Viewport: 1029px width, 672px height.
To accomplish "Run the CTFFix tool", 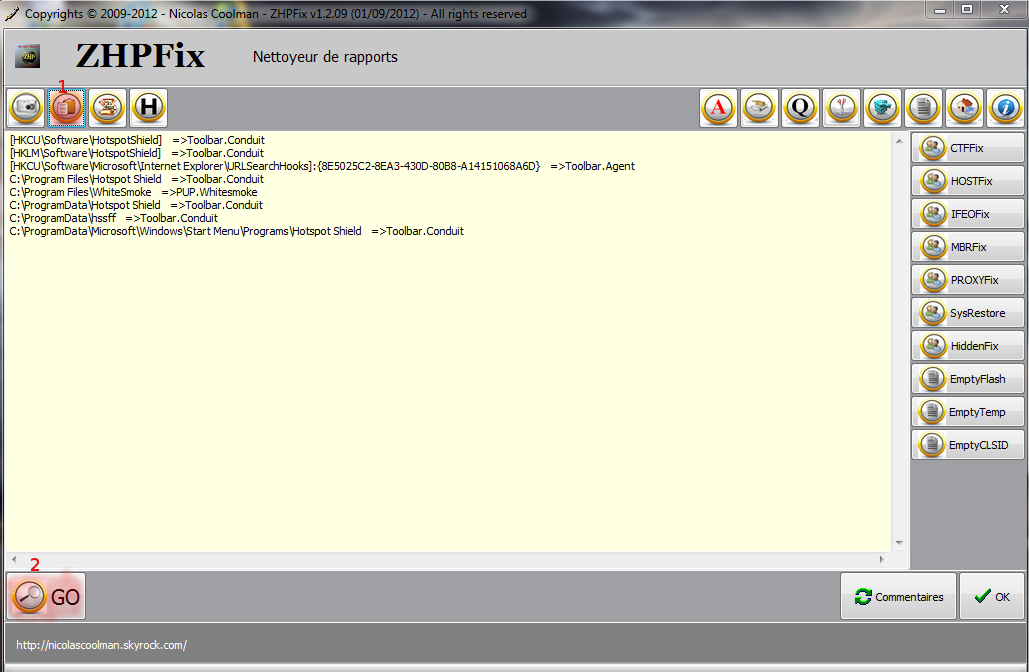I will pos(967,148).
